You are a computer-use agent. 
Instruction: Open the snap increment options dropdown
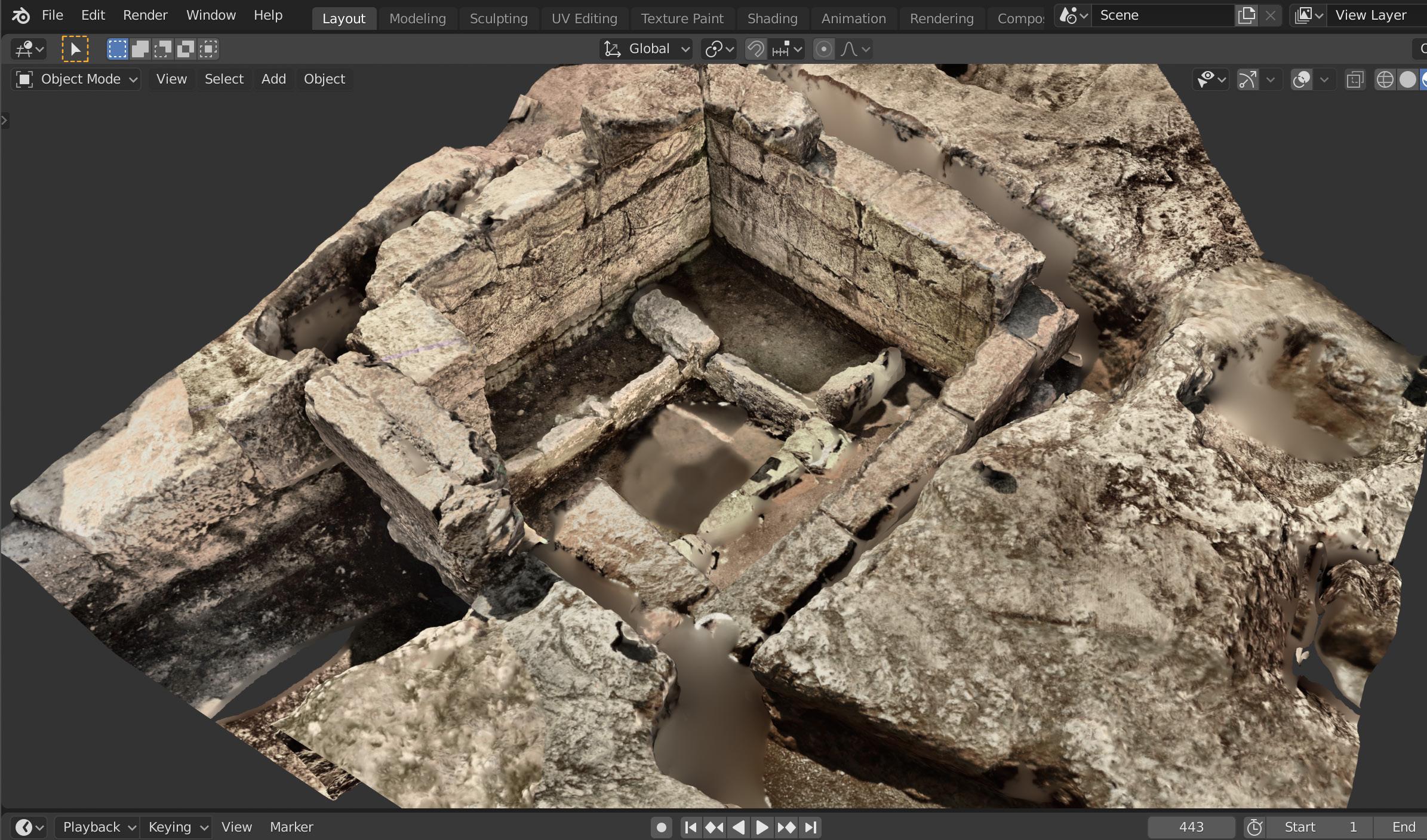(x=787, y=49)
